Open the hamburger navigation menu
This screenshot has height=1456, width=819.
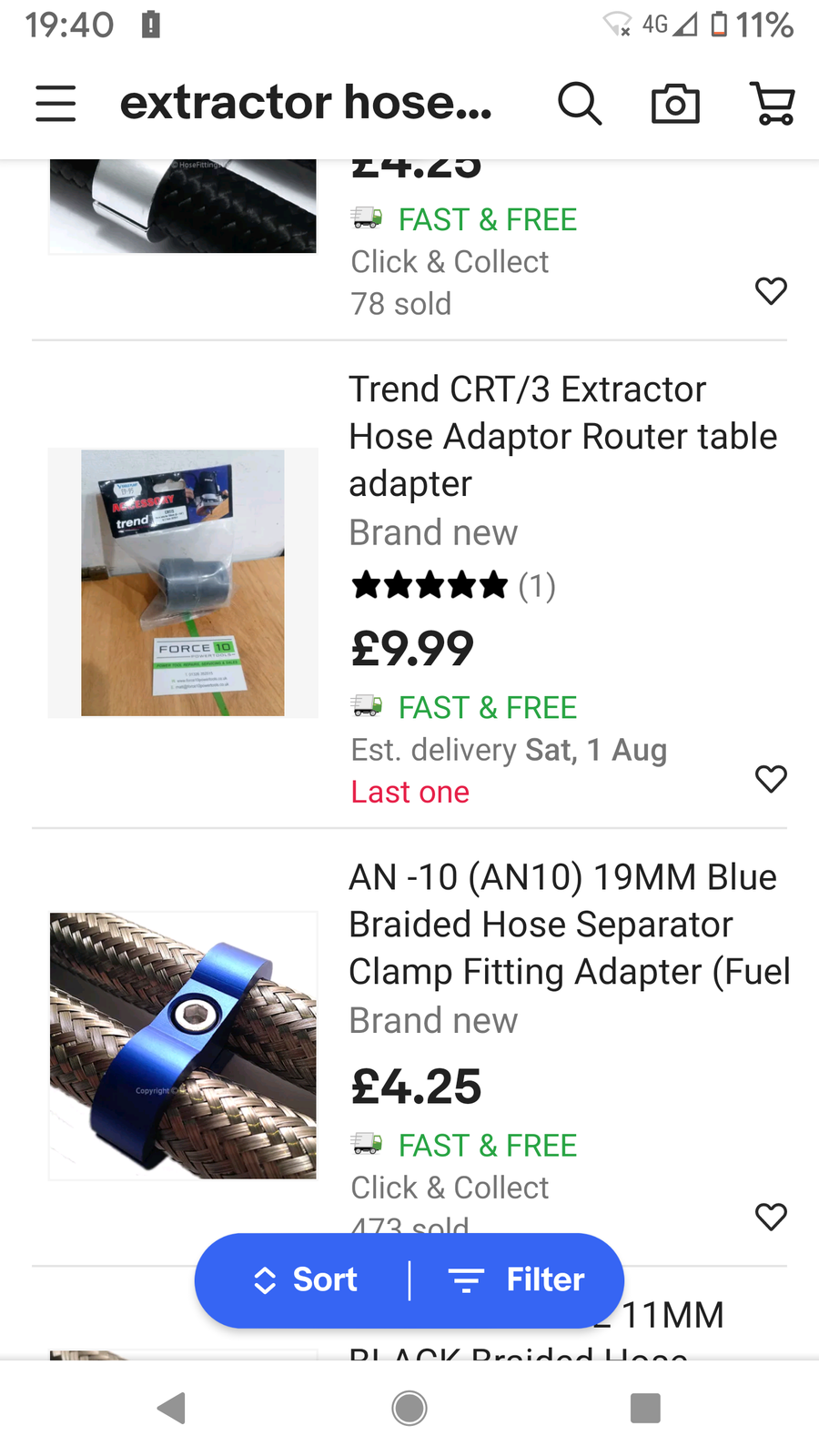coord(56,103)
